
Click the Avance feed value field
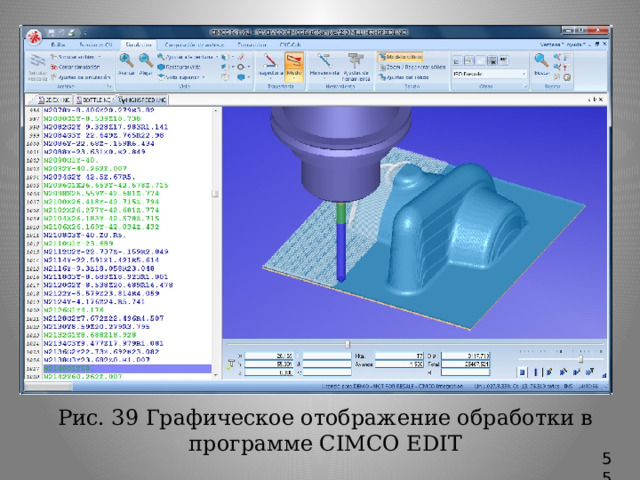(x=399, y=364)
